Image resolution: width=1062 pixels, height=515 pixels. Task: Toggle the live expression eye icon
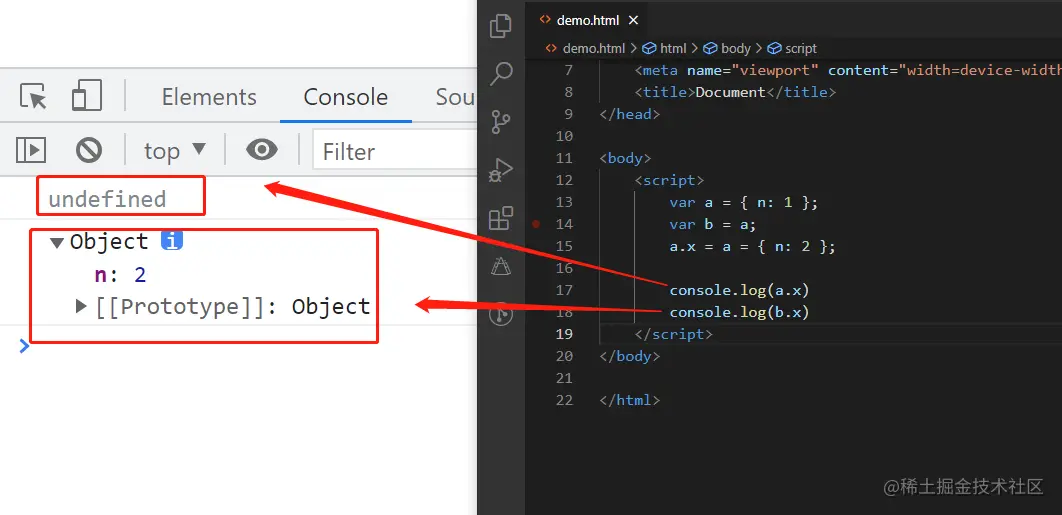tap(261, 150)
